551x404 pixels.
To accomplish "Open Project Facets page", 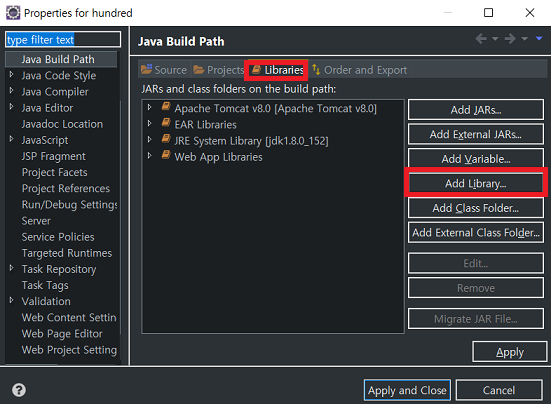I will (54, 172).
